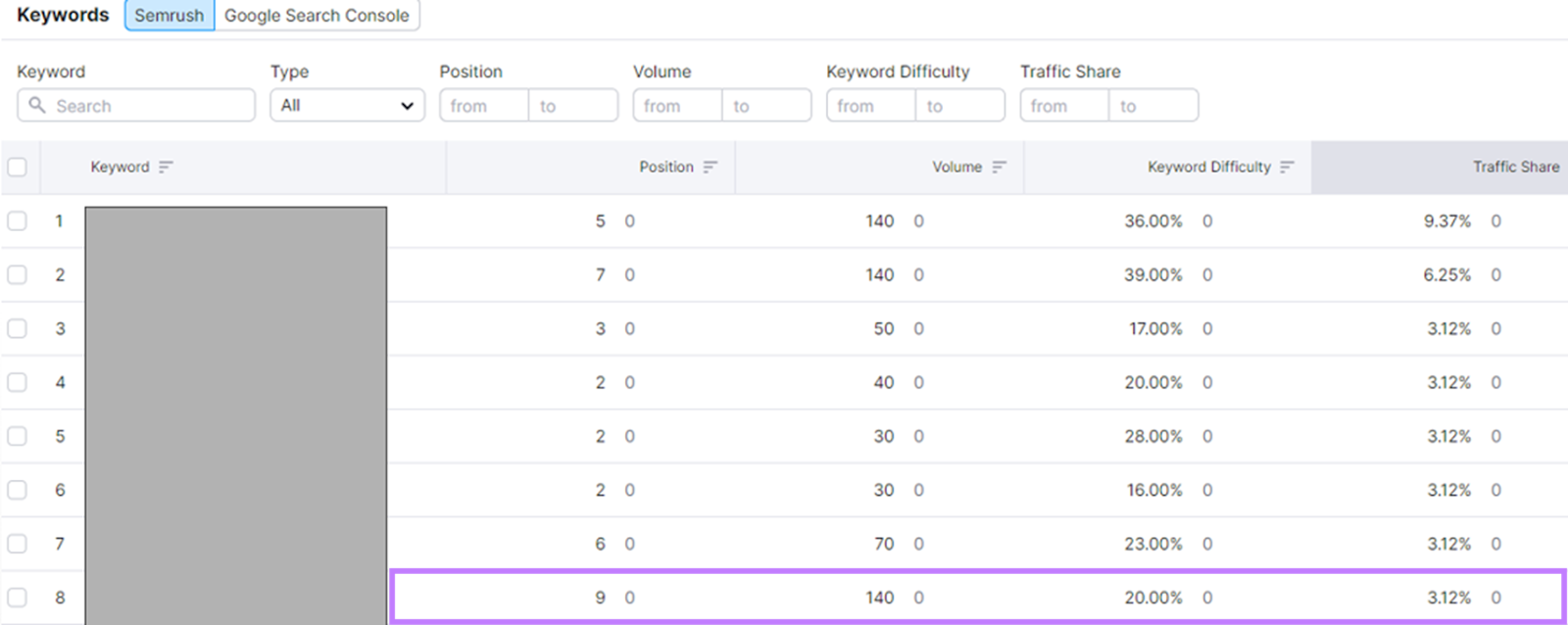1568x625 pixels.
Task: Select the highlighted row 8 with position 9
Action: click(976, 597)
